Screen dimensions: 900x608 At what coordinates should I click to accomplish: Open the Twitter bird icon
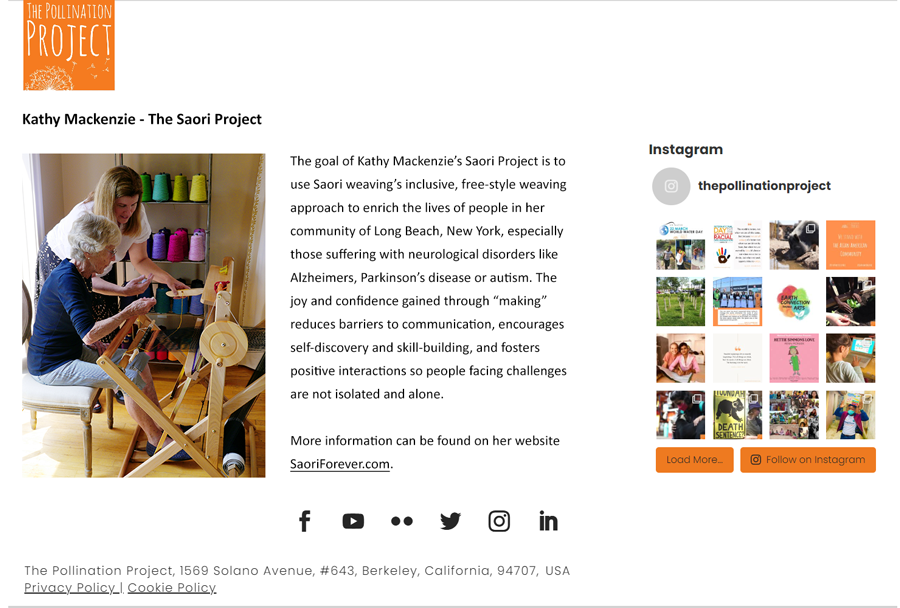[451, 521]
